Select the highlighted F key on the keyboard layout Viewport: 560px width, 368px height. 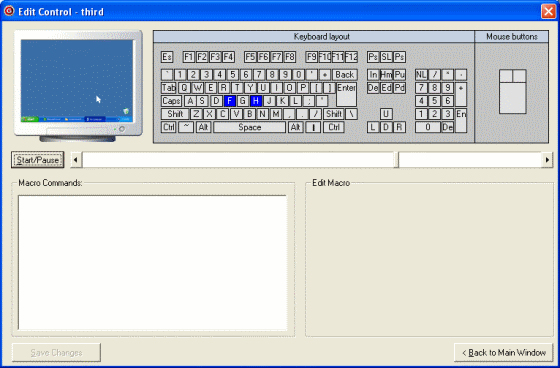click(x=230, y=101)
